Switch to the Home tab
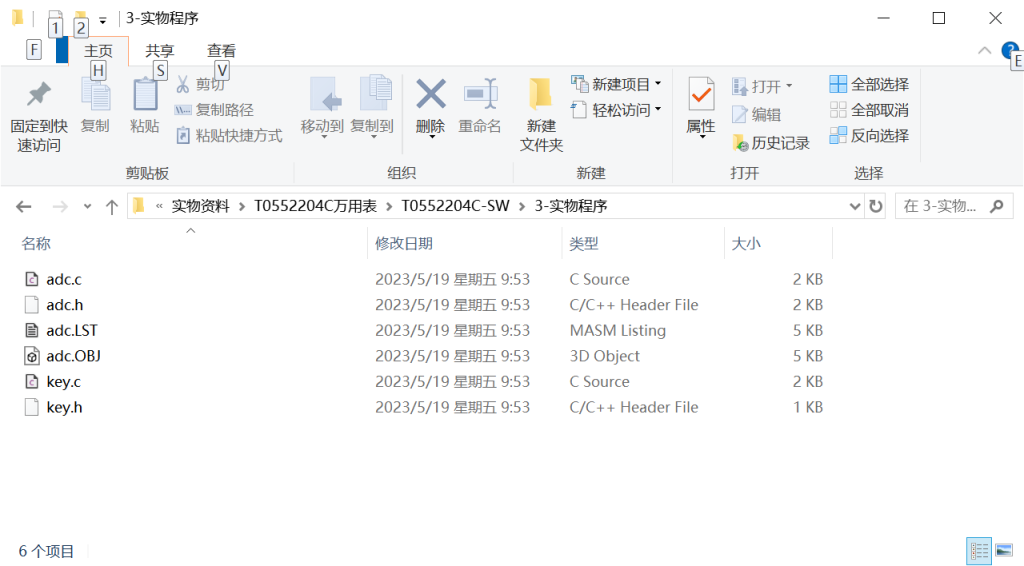The image size is (1024, 566). pyautogui.click(x=98, y=50)
